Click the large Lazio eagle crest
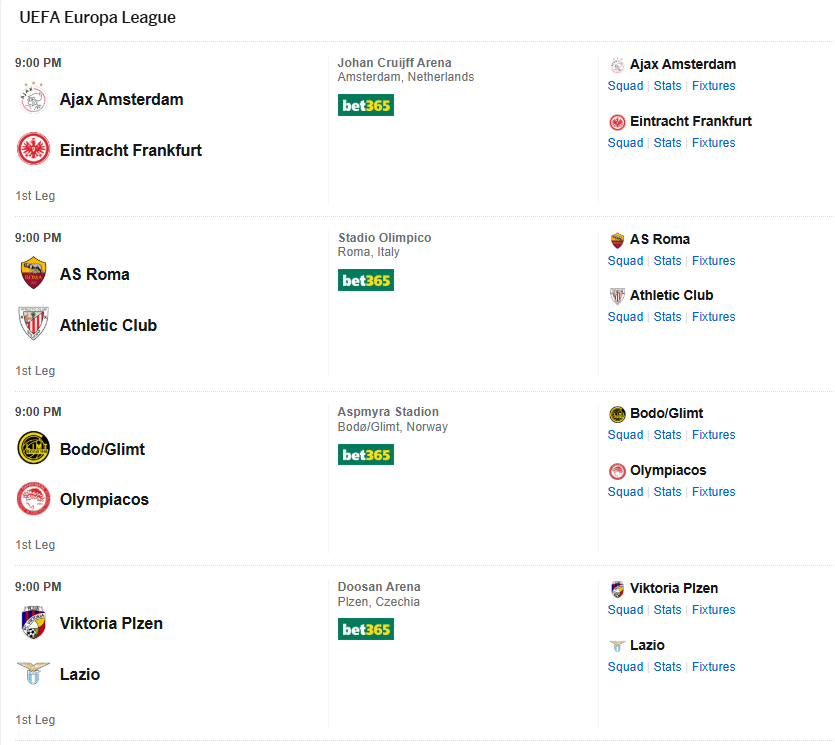Viewport: 835px width, 745px height. pos(33,674)
